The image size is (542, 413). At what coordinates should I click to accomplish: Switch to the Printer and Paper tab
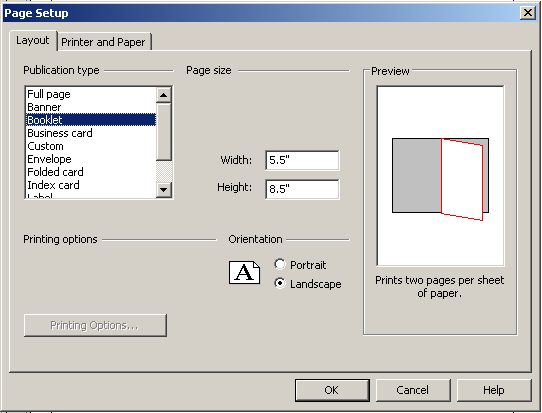point(103,42)
